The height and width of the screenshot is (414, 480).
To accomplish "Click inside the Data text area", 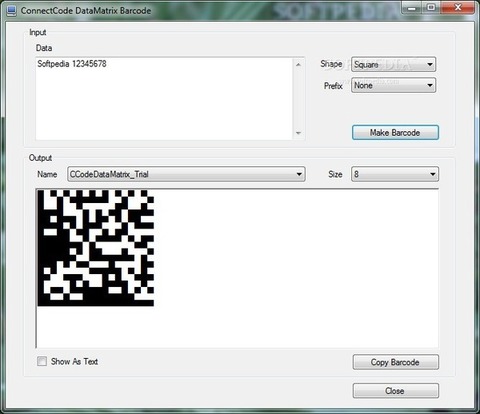I will pyautogui.click(x=164, y=99).
